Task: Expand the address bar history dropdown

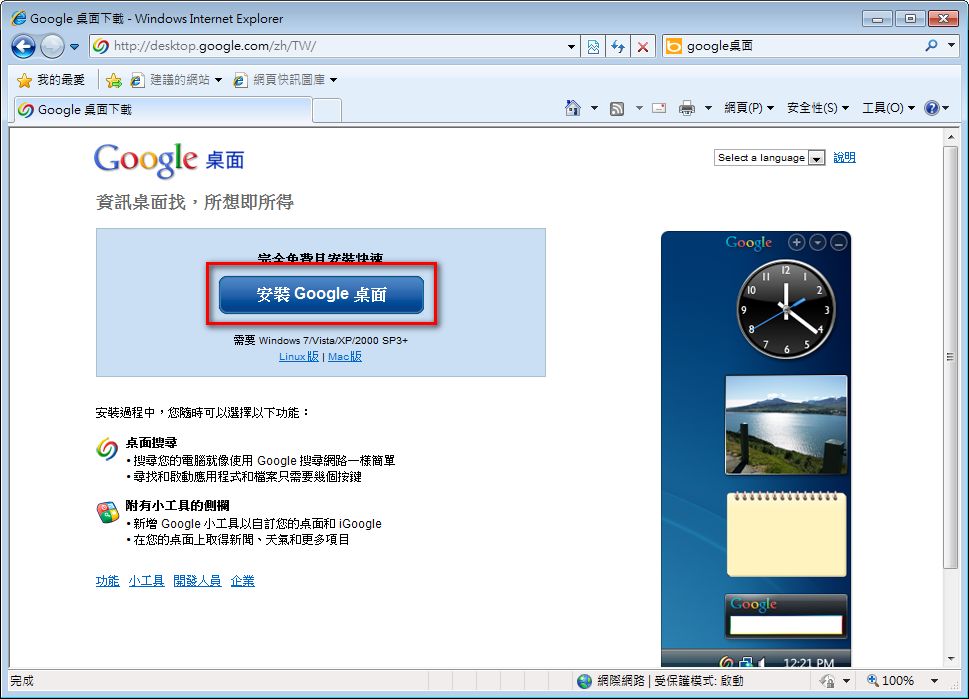Action: coord(572,46)
